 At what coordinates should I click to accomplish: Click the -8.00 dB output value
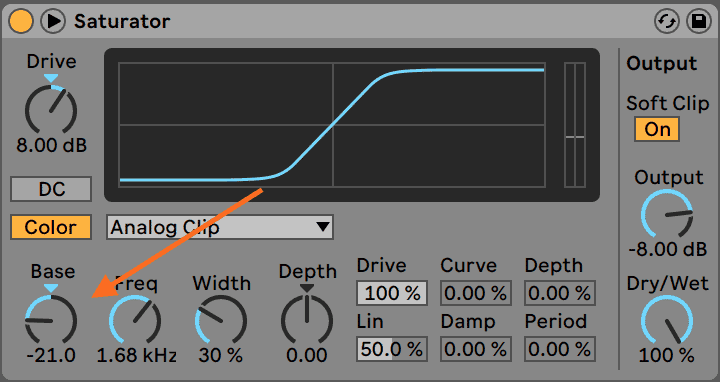[667, 249]
